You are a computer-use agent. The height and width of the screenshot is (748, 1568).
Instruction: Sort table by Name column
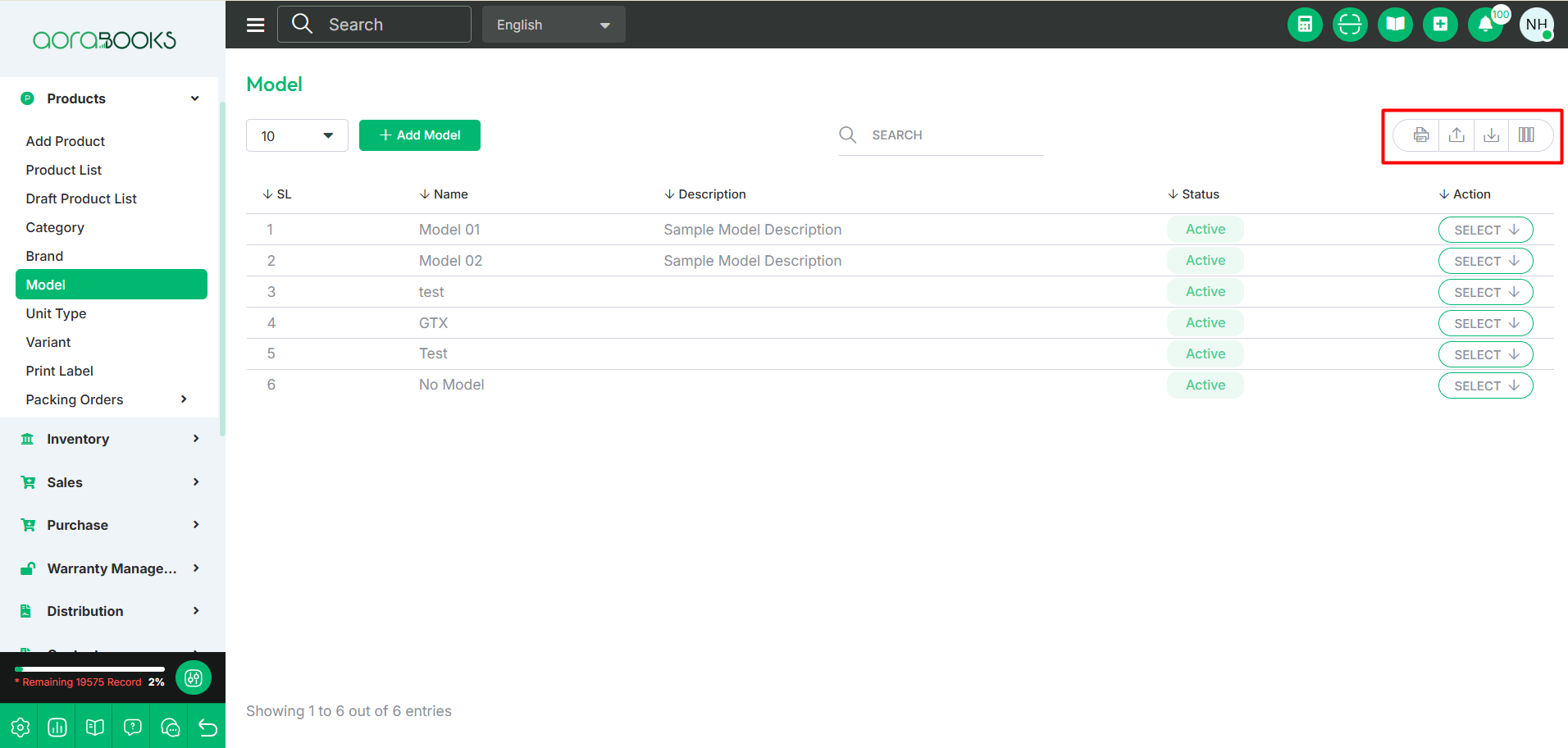[444, 194]
